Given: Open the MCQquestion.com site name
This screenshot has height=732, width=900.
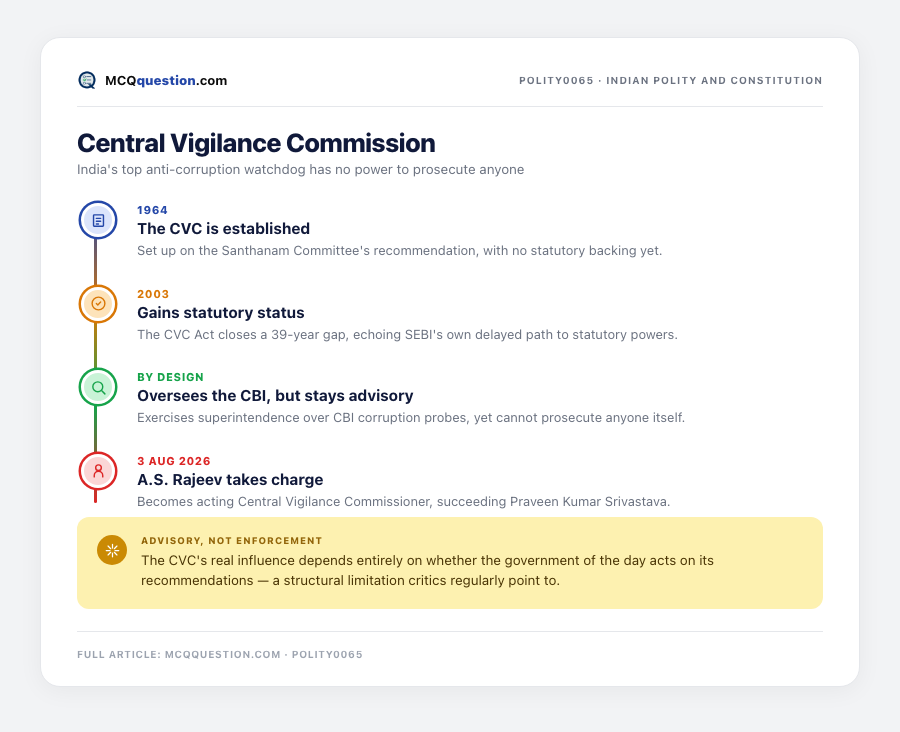Looking at the screenshot, I should coord(166,80).
